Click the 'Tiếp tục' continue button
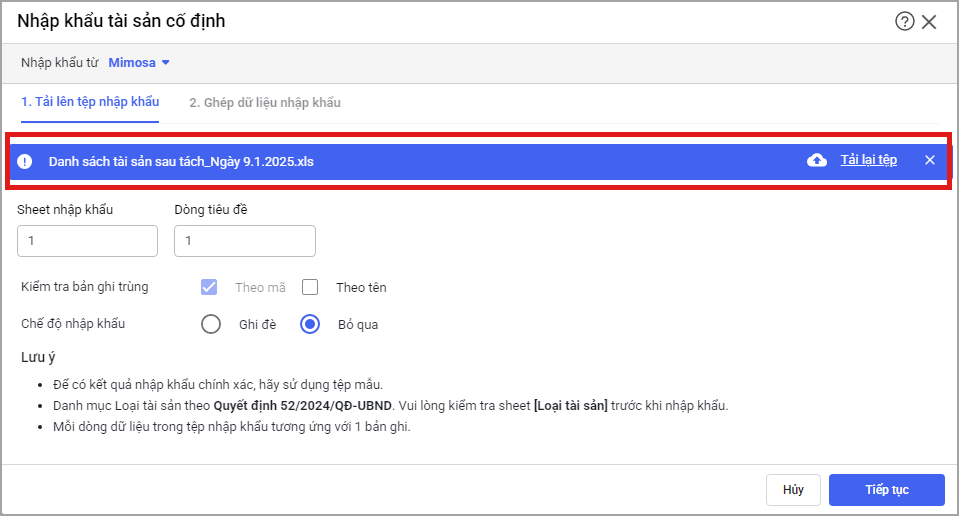The height and width of the screenshot is (516, 959). pos(886,490)
